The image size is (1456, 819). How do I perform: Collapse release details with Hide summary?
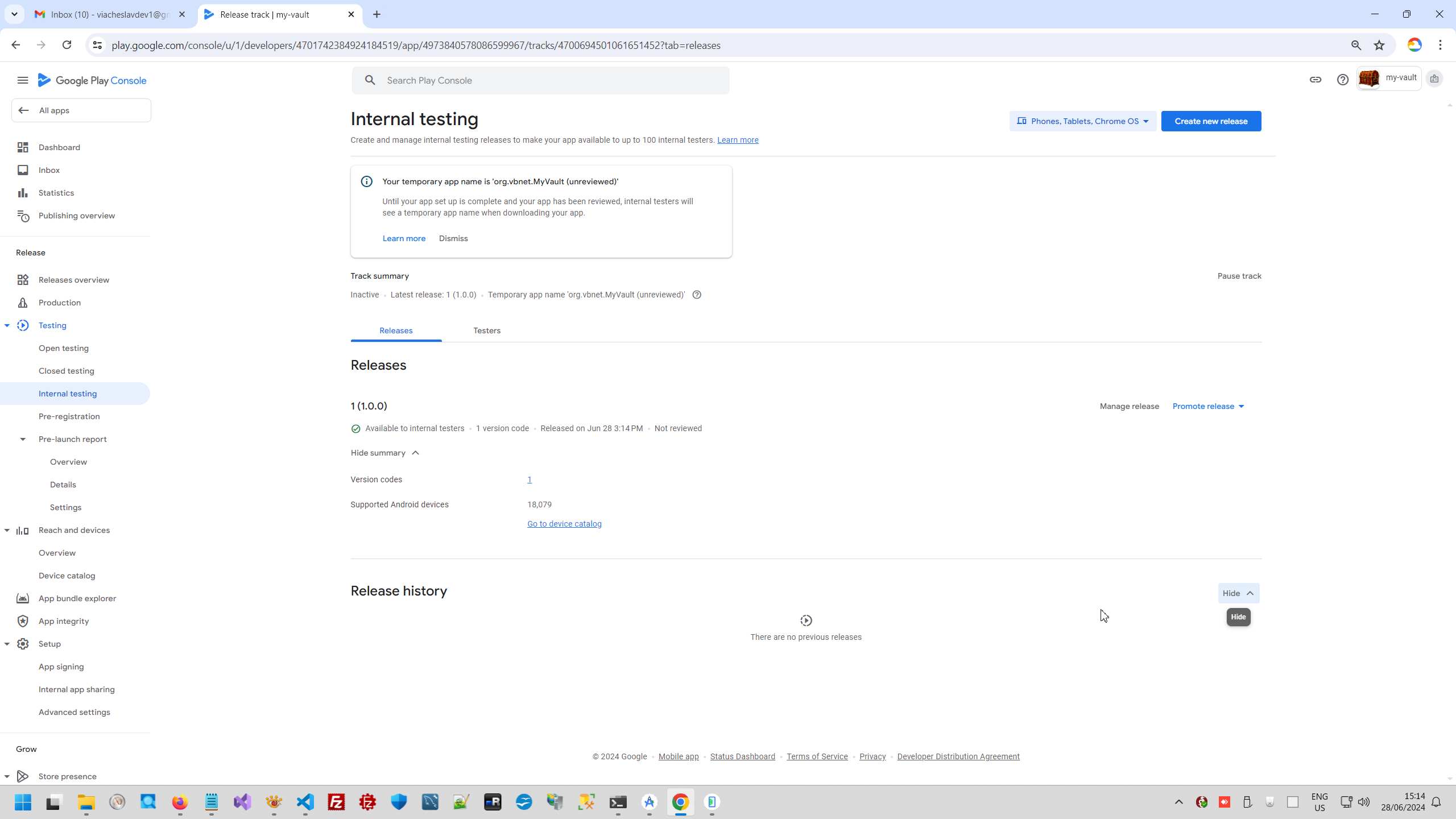click(x=384, y=453)
